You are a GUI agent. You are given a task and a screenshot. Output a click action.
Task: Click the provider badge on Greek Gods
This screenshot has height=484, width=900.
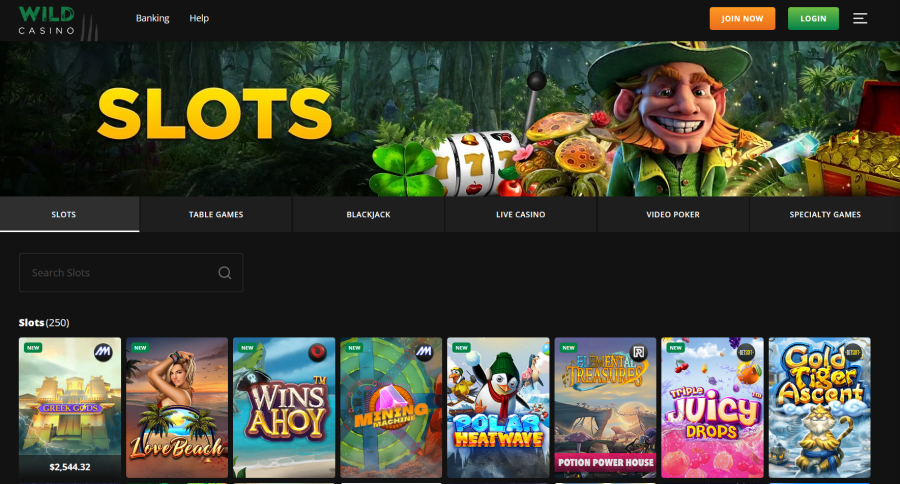pos(103,352)
